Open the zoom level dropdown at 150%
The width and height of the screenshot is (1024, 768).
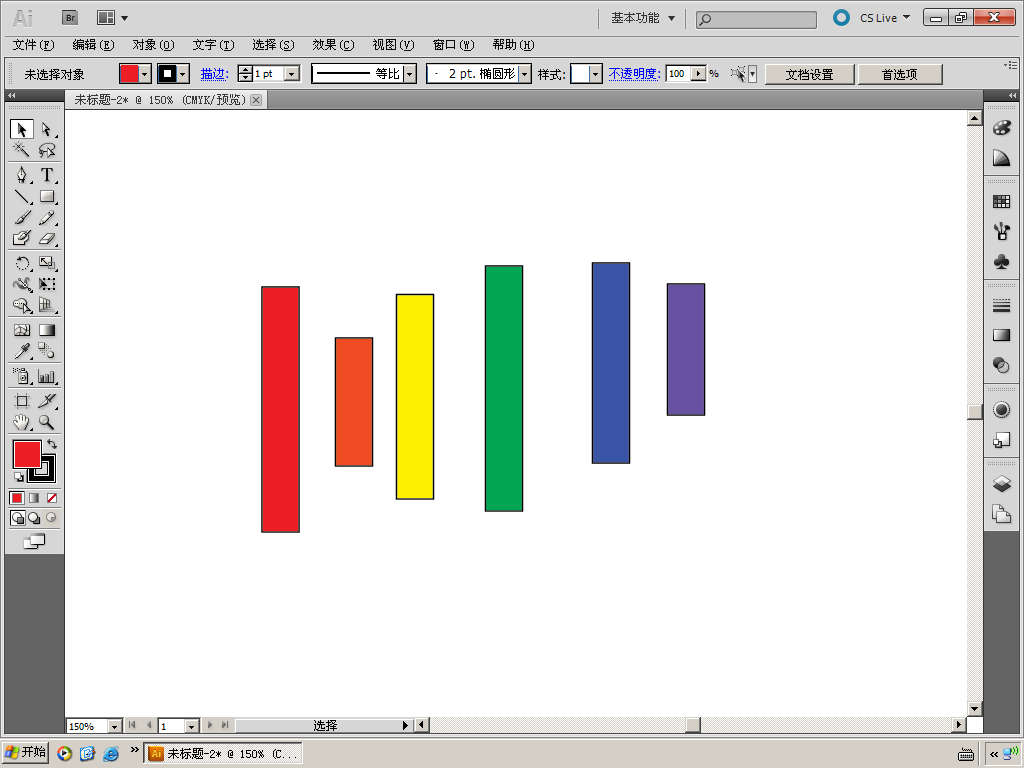coord(114,726)
